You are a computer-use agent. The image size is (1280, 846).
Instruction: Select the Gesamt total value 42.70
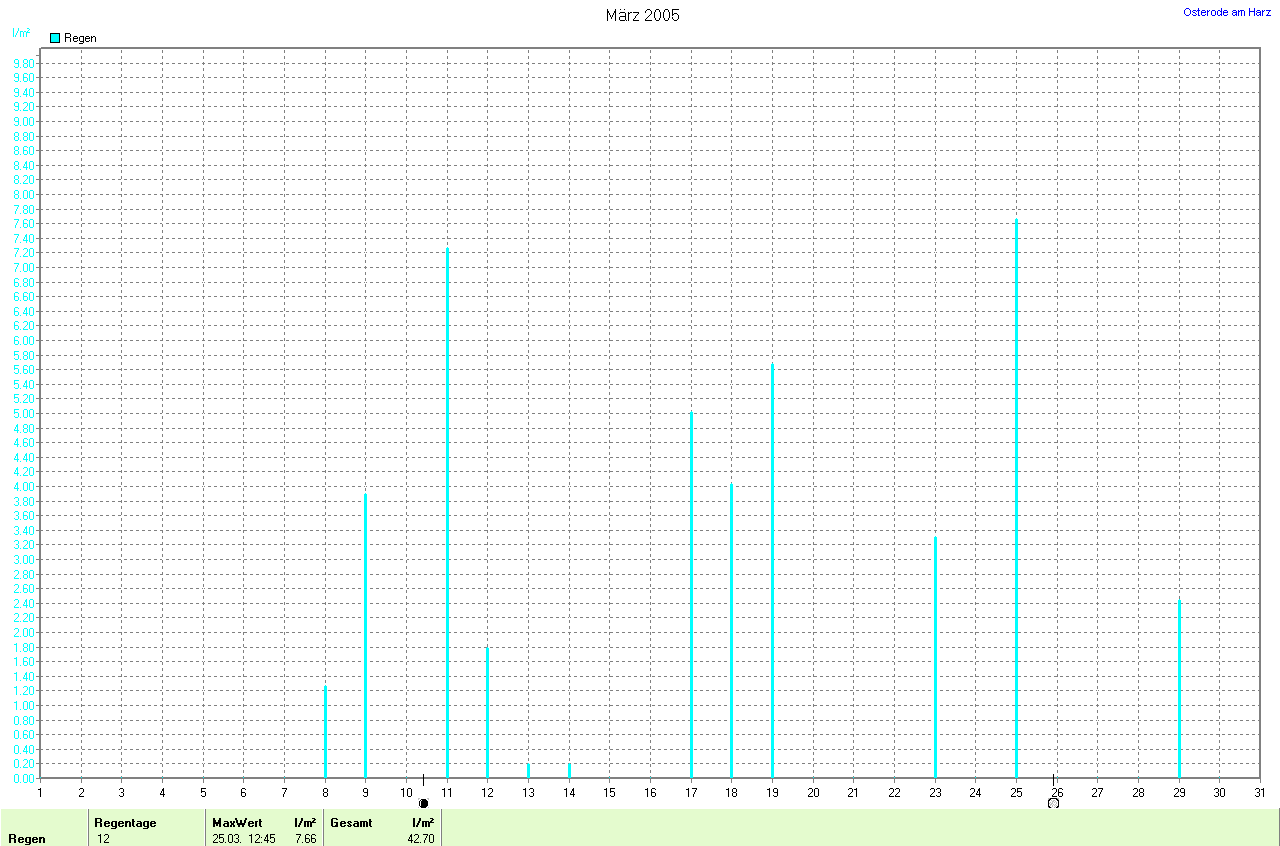pyautogui.click(x=421, y=839)
